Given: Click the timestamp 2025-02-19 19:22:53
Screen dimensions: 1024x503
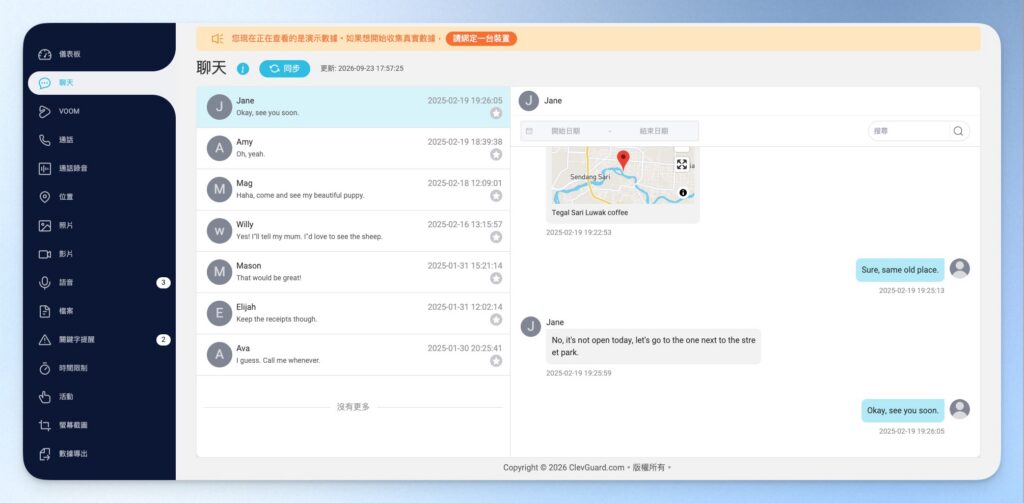Looking at the screenshot, I should pos(579,233).
